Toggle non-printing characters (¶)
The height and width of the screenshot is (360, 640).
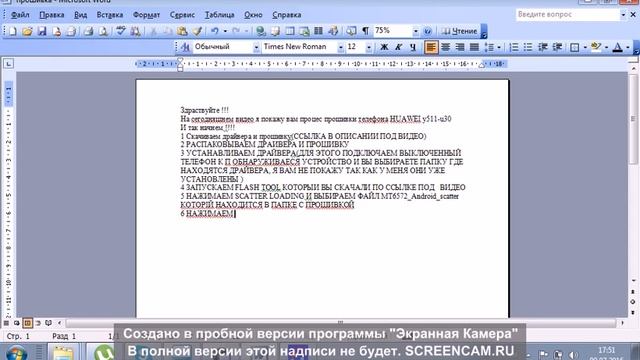(x=366, y=31)
